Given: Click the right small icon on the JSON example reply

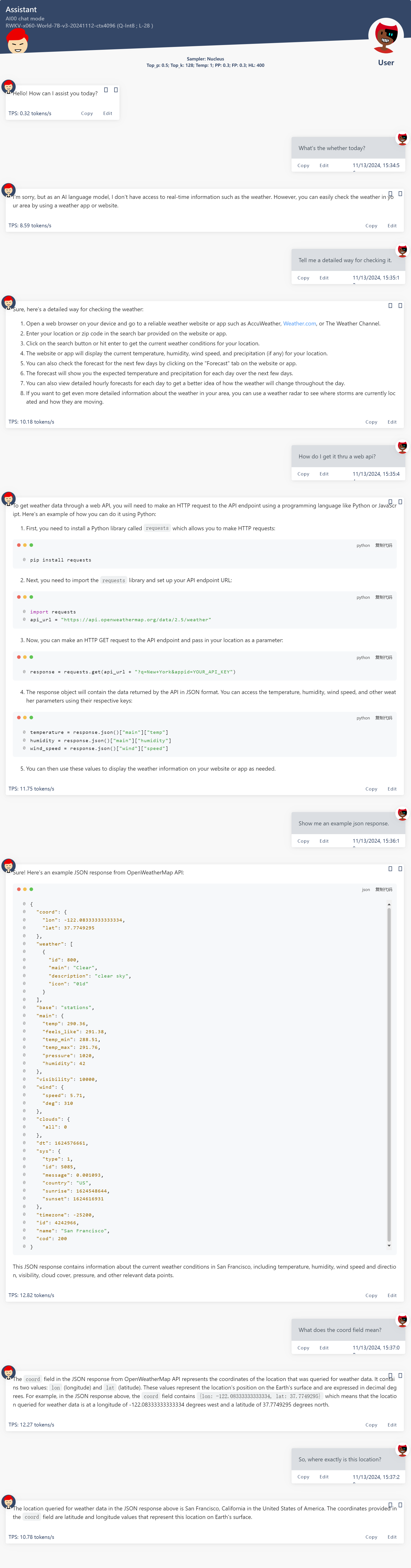Looking at the screenshot, I should tap(400, 869).
